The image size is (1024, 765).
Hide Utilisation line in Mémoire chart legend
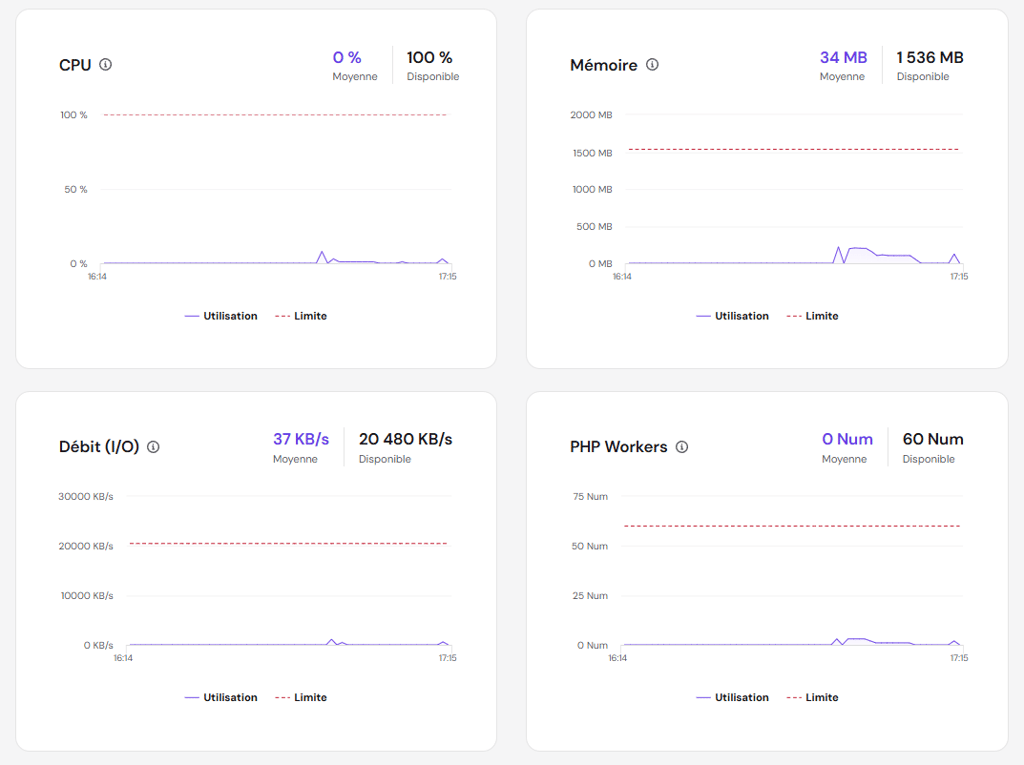coord(733,316)
